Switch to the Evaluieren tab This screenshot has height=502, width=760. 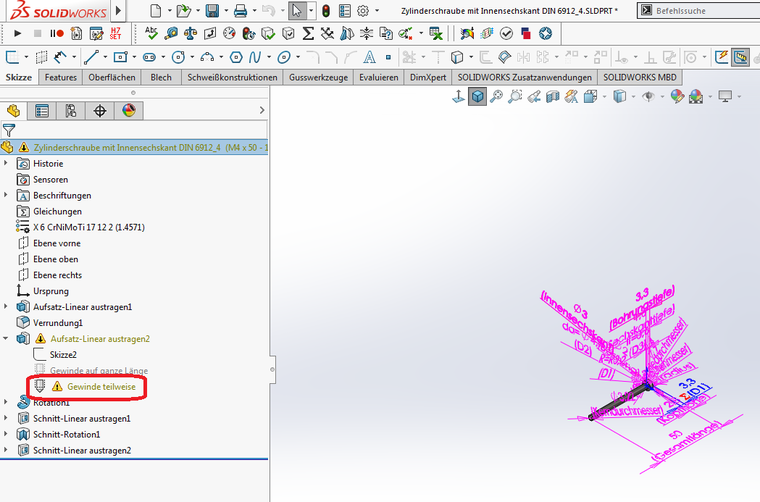(x=379, y=77)
